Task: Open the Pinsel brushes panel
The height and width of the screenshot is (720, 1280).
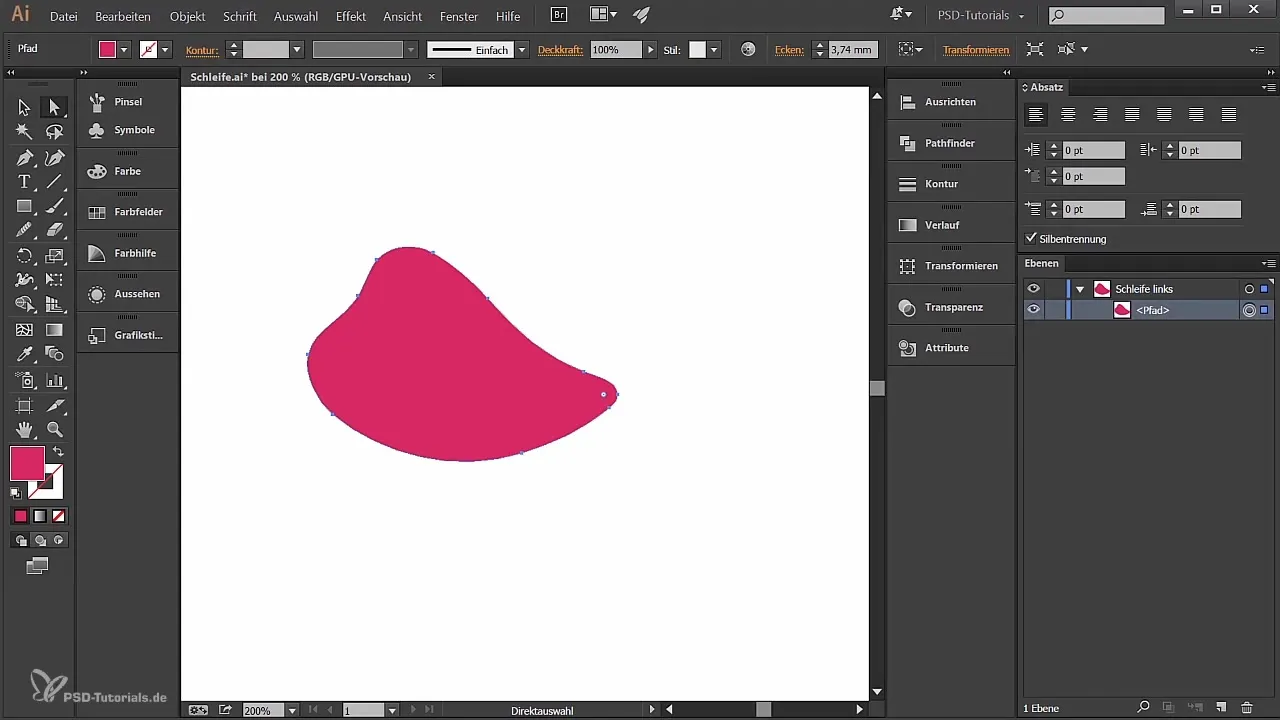Action: coord(128,102)
